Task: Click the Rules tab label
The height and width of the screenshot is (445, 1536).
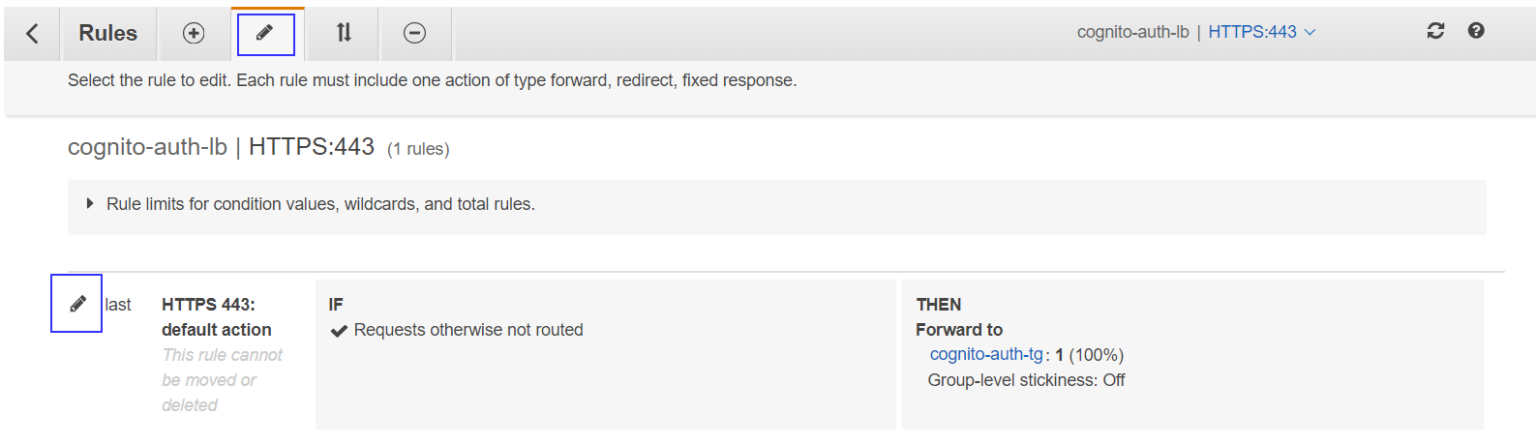Action: tap(108, 33)
